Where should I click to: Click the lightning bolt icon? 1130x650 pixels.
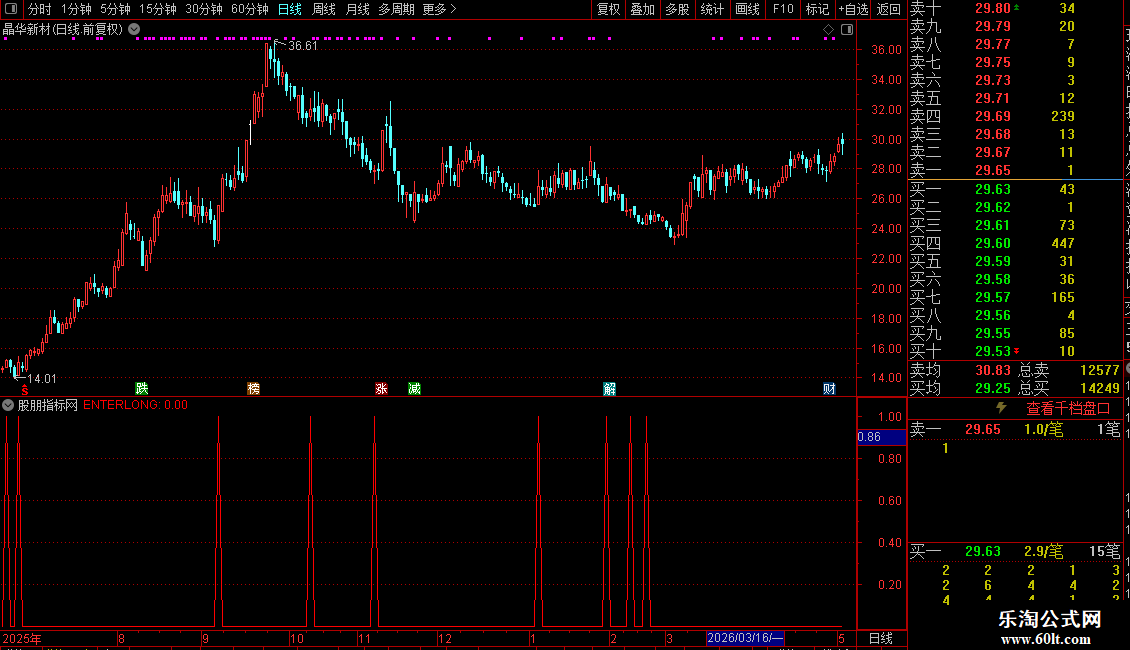pos(1001,408)
